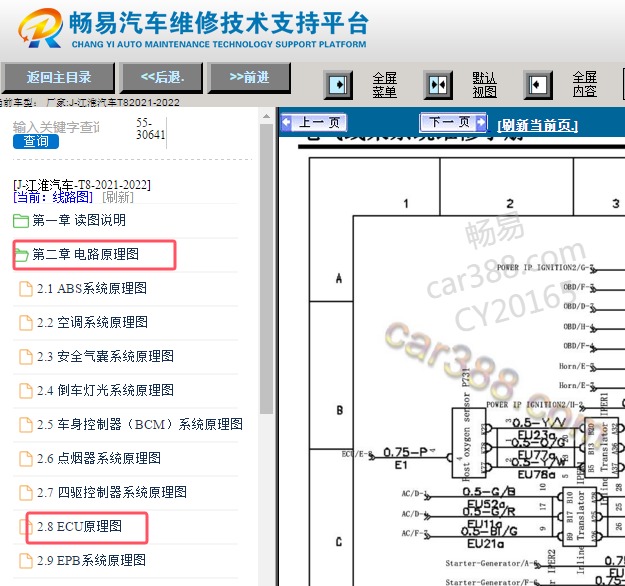Click the E1 label in diagram

[401, 465]
